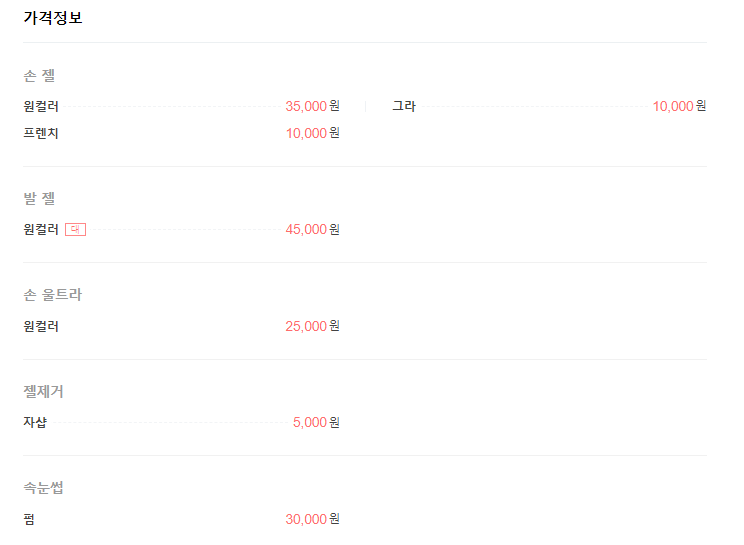Click the 그라 item
Screen dimensions: 744x545
[404, 106]
